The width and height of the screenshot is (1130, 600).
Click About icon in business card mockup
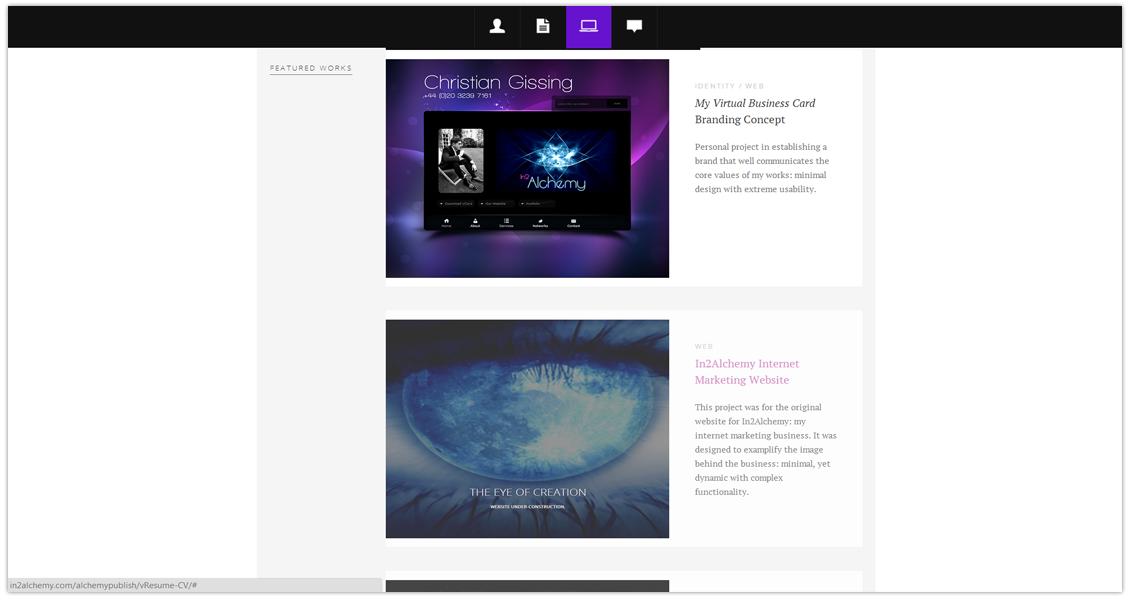point(475,222)
